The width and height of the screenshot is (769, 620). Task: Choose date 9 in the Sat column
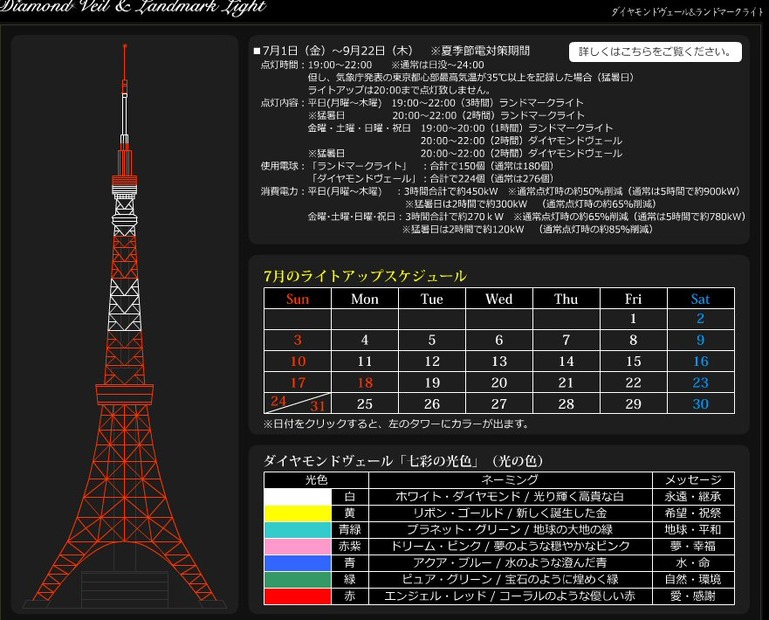(x=700, y=340)
